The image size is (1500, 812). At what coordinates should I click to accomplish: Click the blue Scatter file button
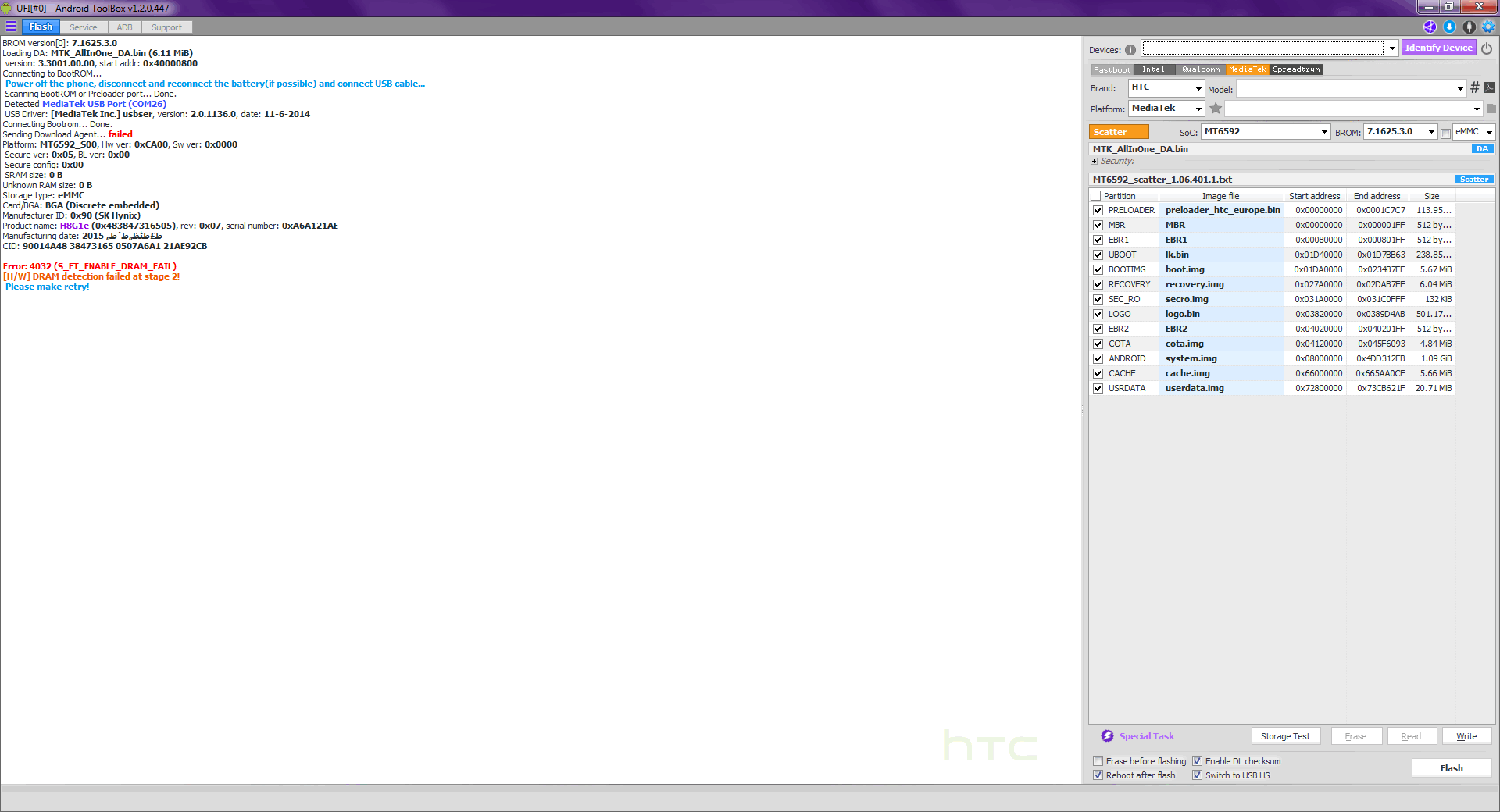(x=1475, y=180)
